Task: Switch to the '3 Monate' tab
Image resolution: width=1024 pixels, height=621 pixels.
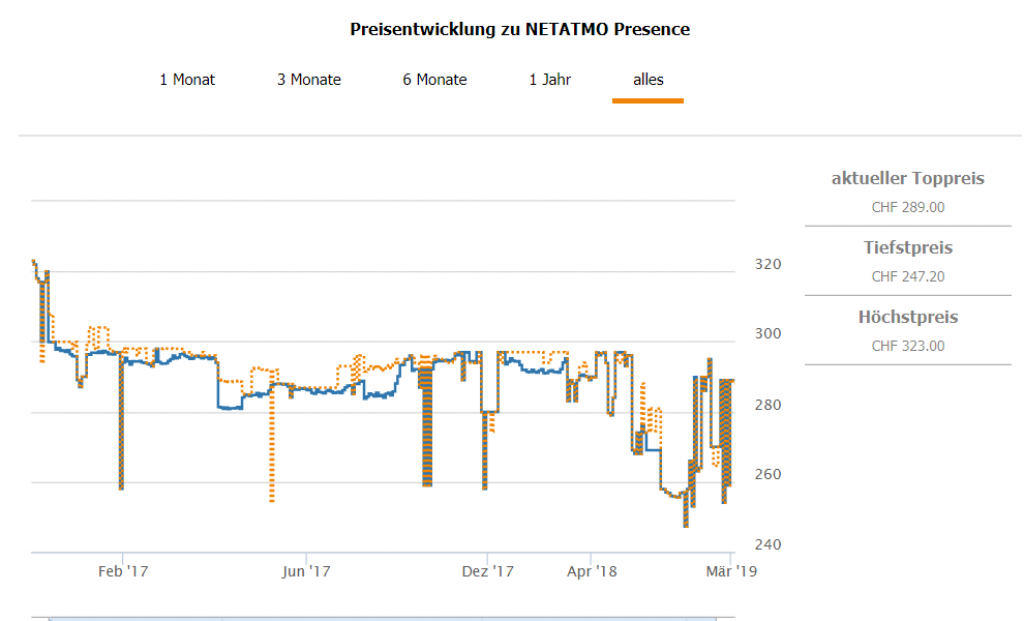Action: (x=309, y=80)
